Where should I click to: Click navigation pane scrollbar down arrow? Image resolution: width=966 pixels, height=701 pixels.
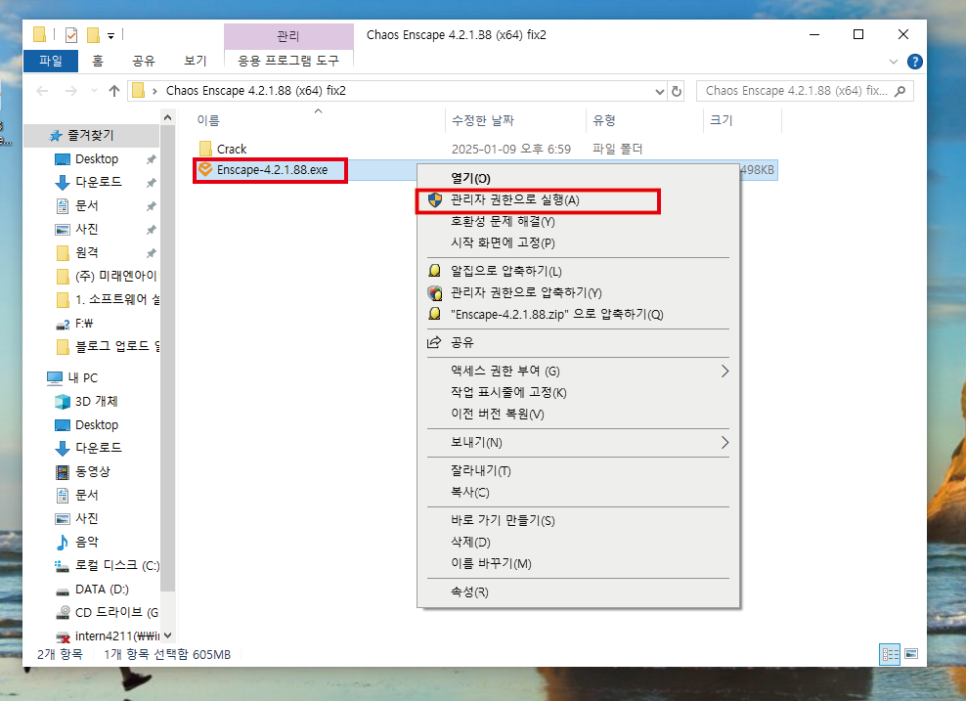click(168, 636)
